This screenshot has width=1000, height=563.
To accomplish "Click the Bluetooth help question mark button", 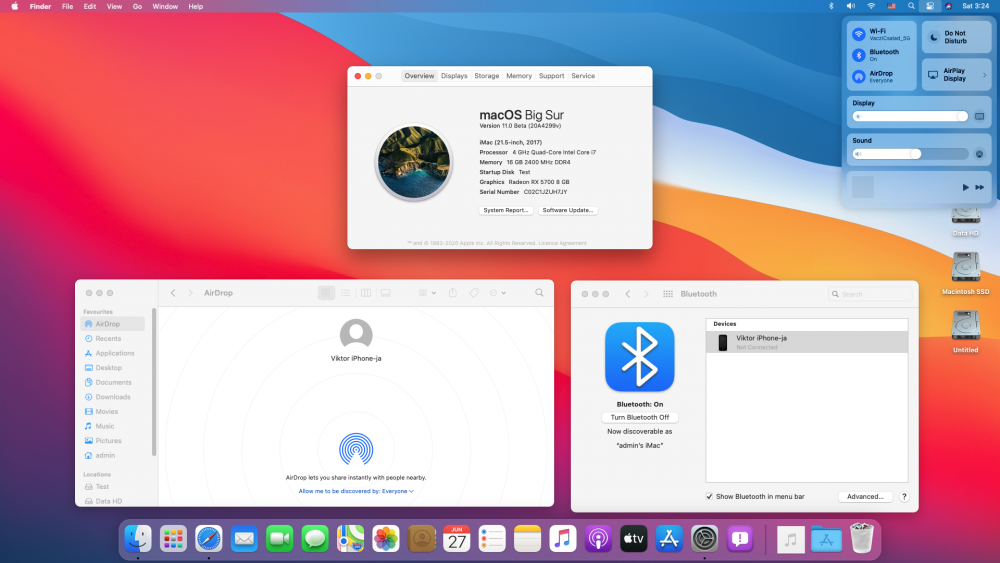I will point(904,496).
